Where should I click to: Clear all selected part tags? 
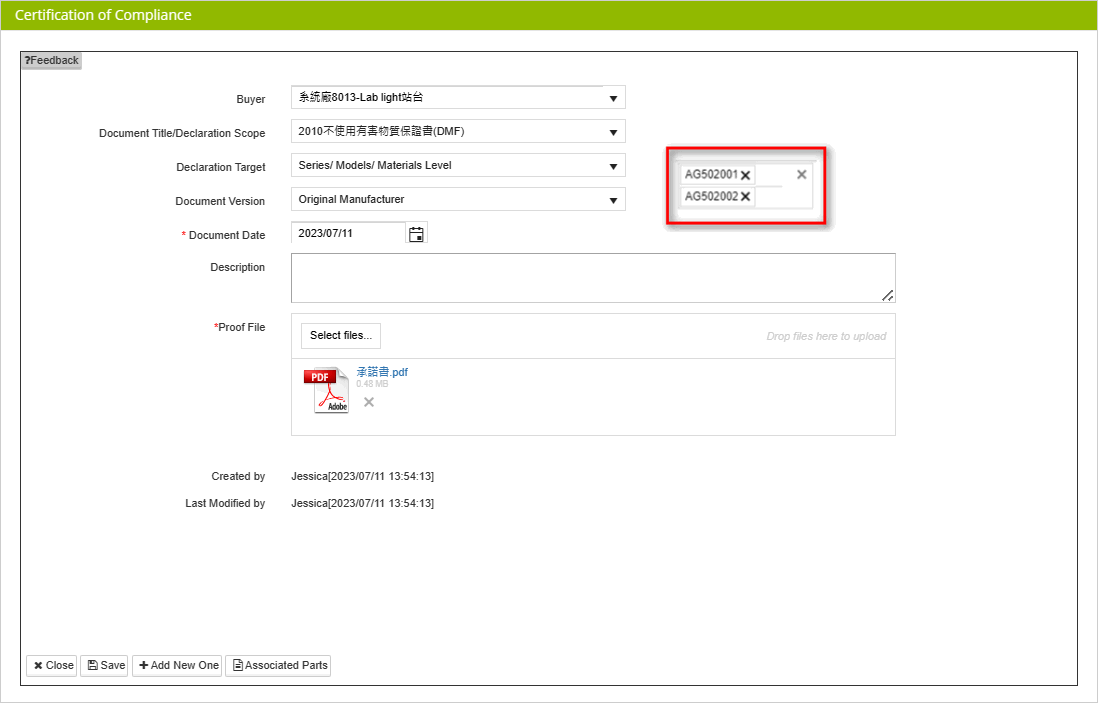(802, 174)
